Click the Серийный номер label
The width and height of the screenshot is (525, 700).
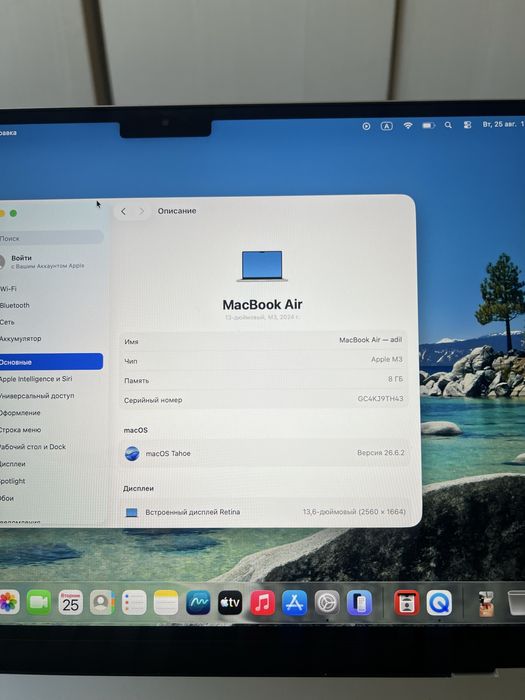pyautogui.click(x=153, y=400)
